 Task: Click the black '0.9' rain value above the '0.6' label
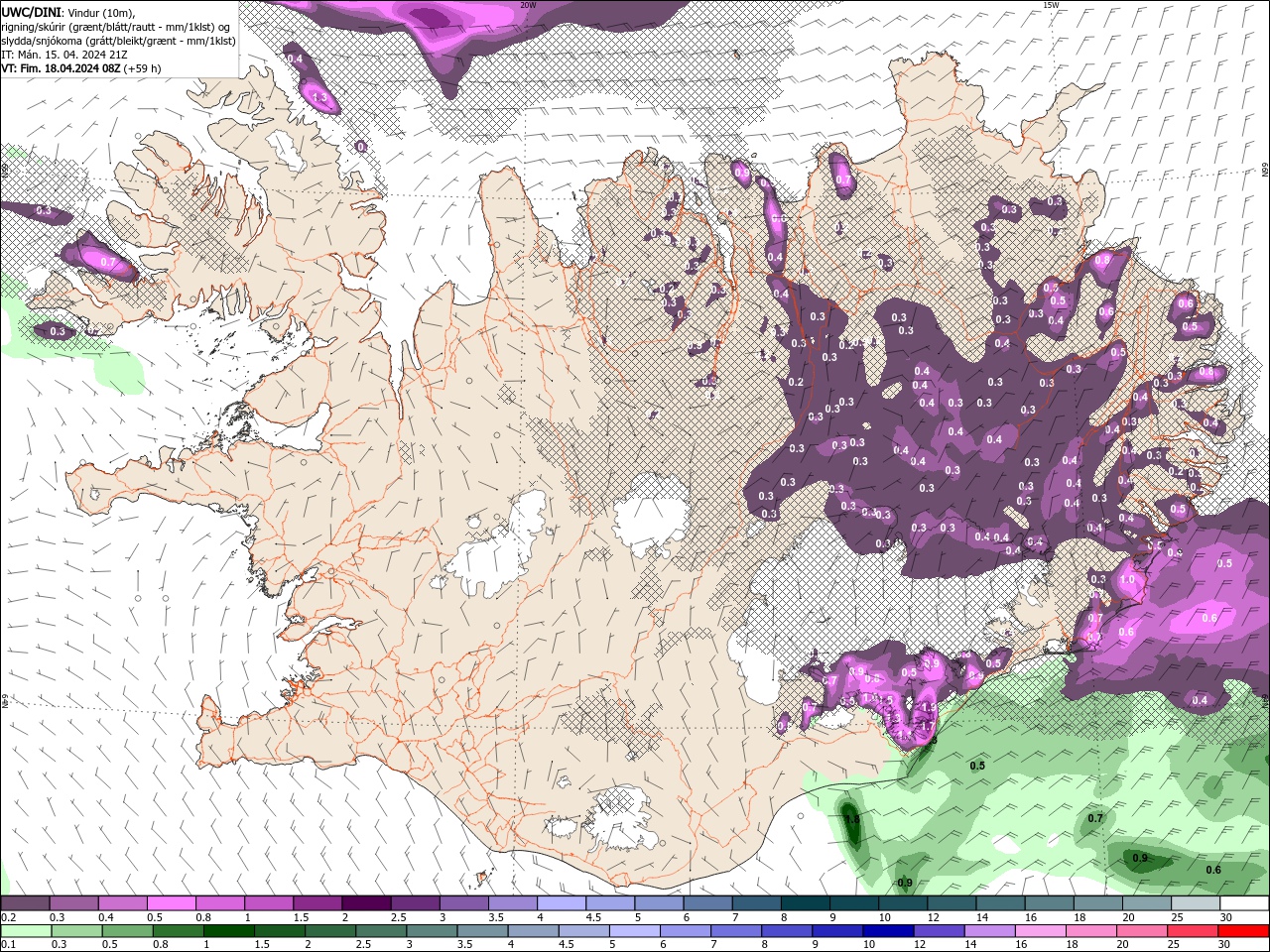coord(1140,858)
